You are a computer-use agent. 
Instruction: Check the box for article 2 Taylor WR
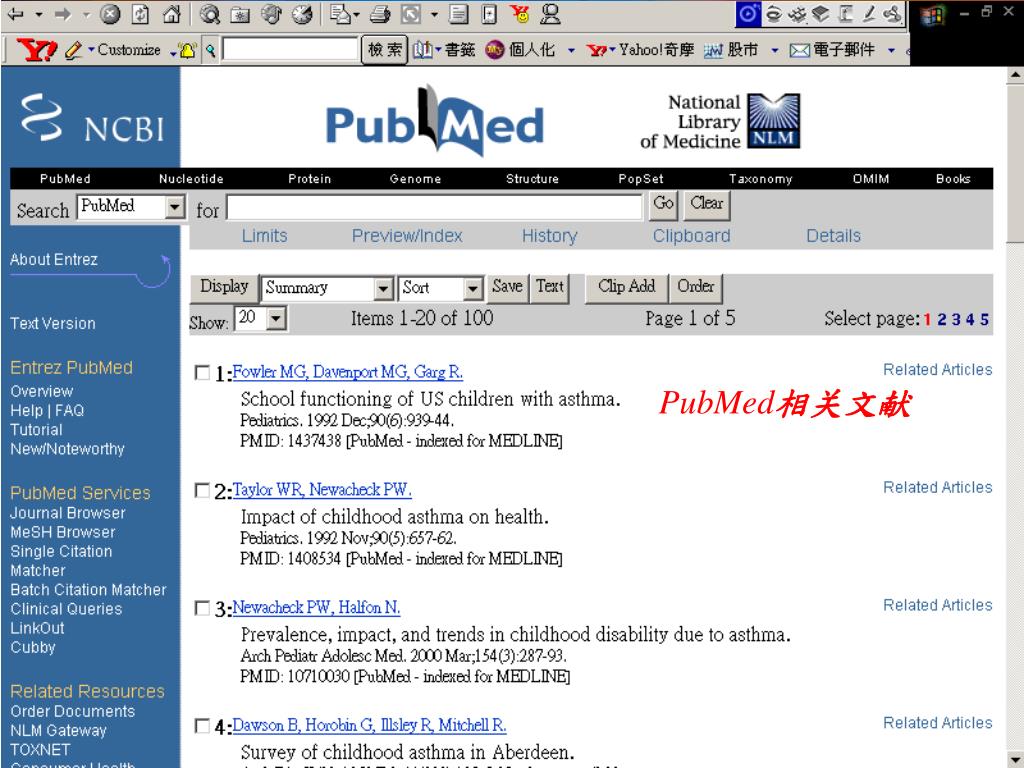pyautogui.click(x=202, y=490)
